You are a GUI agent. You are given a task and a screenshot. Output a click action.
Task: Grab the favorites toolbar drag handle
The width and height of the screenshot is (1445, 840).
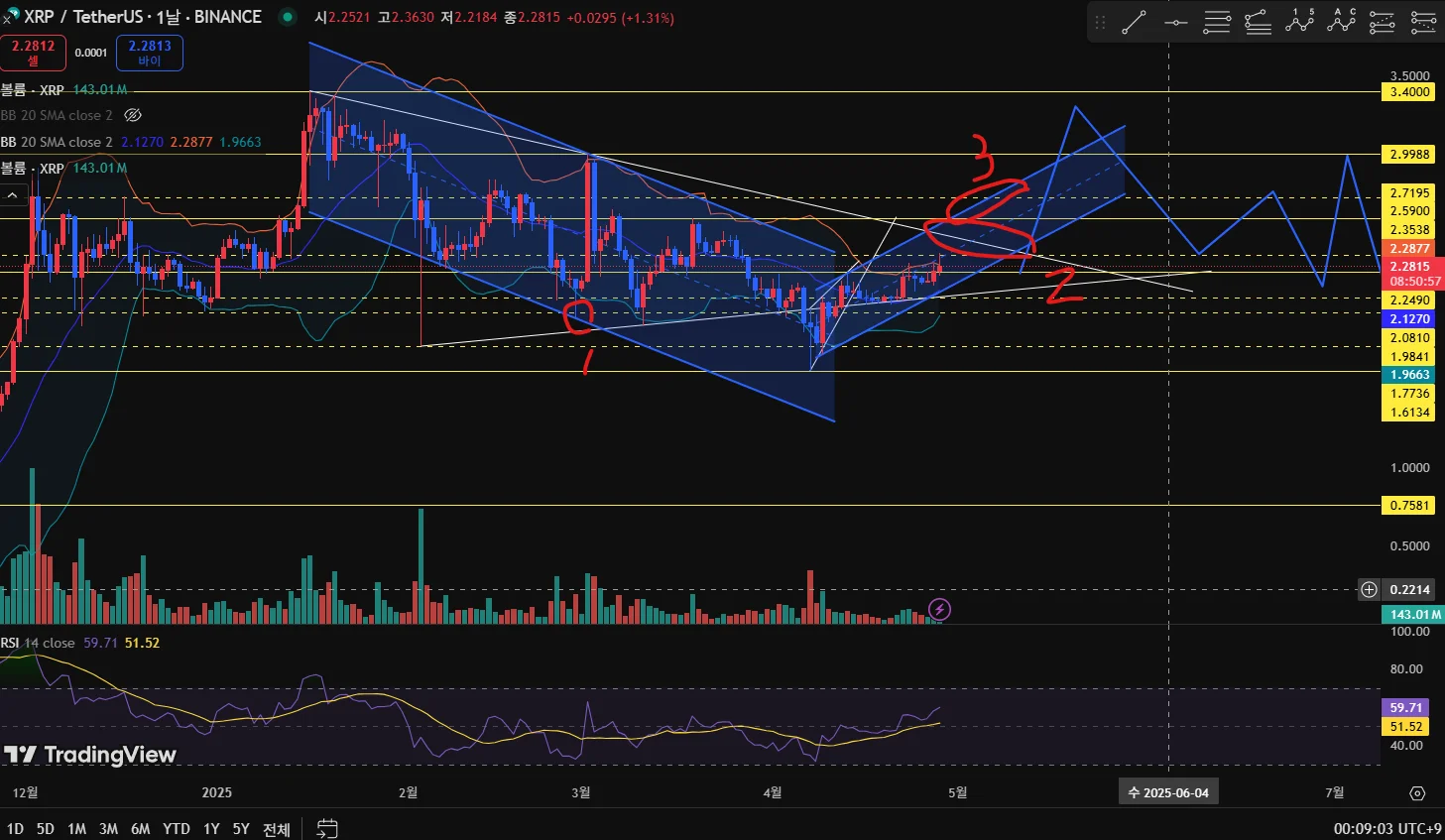pyautogui.click(x=1100, y=22)
